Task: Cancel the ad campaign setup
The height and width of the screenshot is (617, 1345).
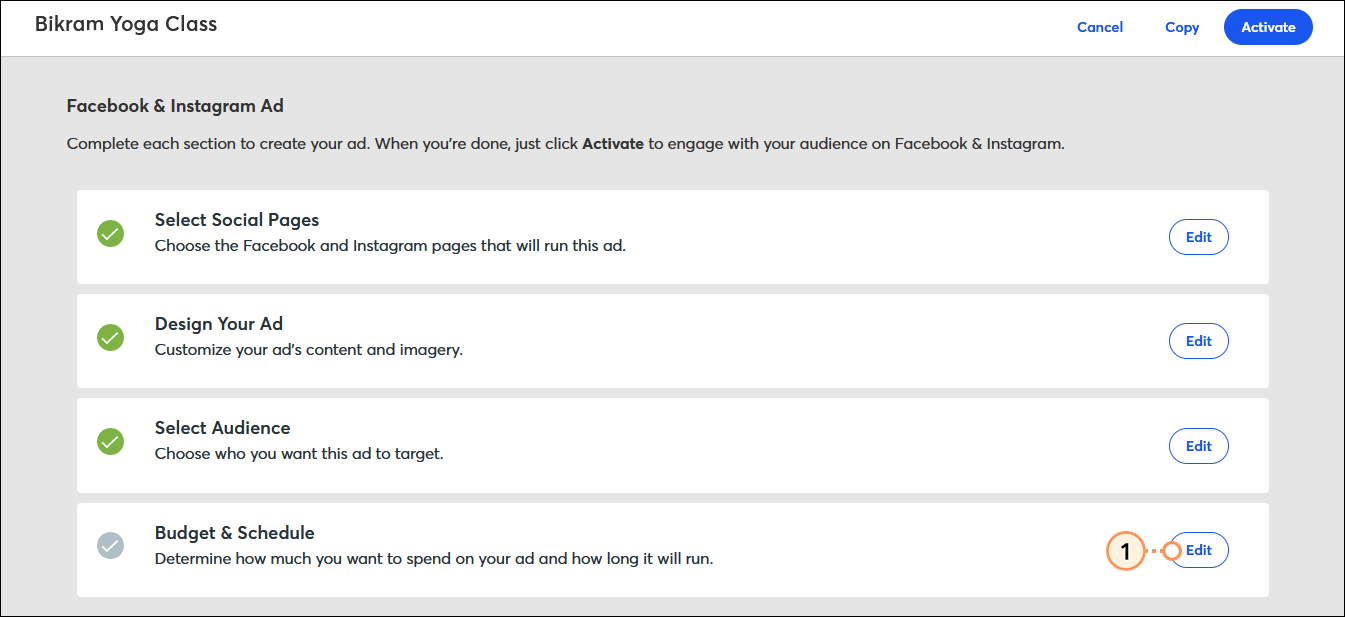Action: [1100, 27]
